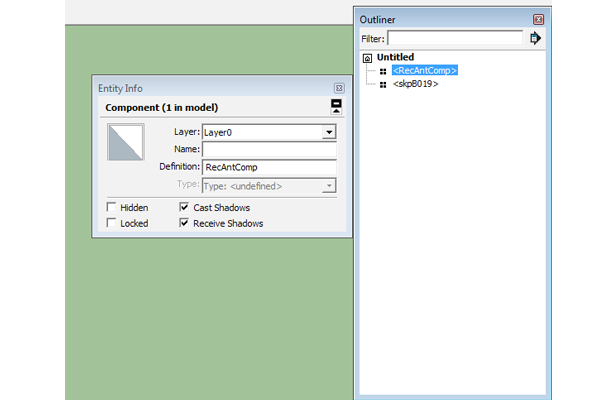Select the <RecAntComp> entry in Outliner

(x=424, y=71)
